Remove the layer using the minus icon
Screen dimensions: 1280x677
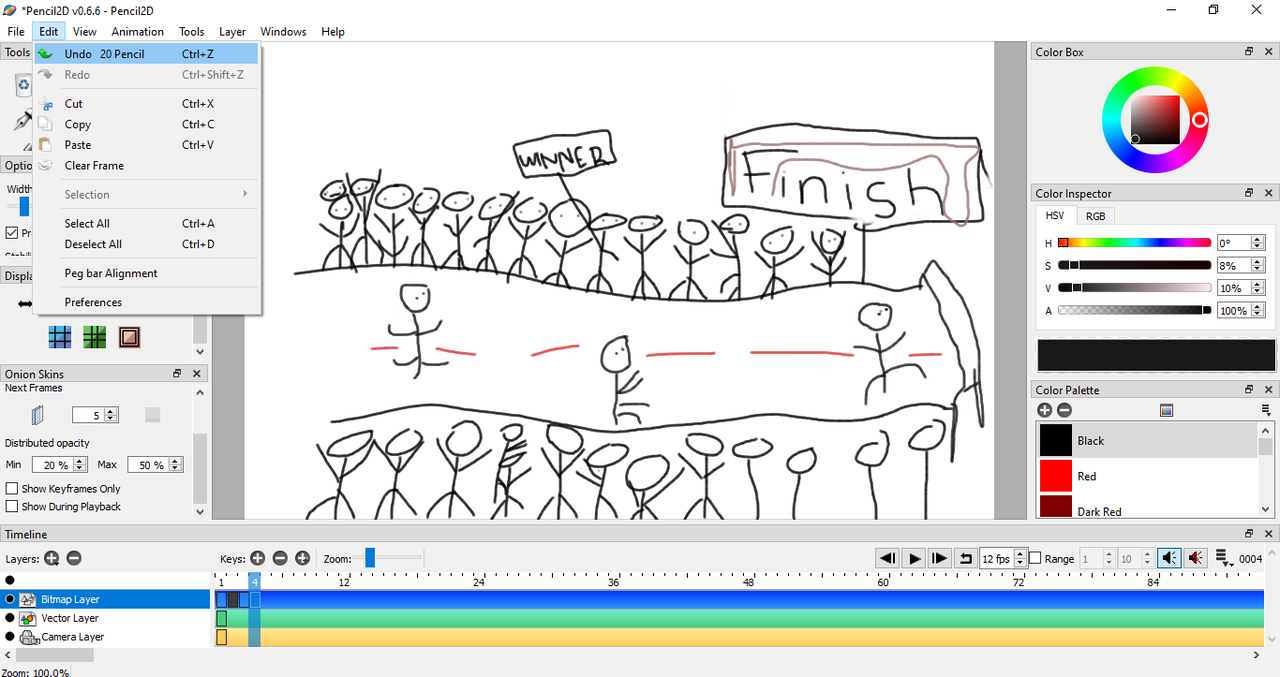pos(74,558)
